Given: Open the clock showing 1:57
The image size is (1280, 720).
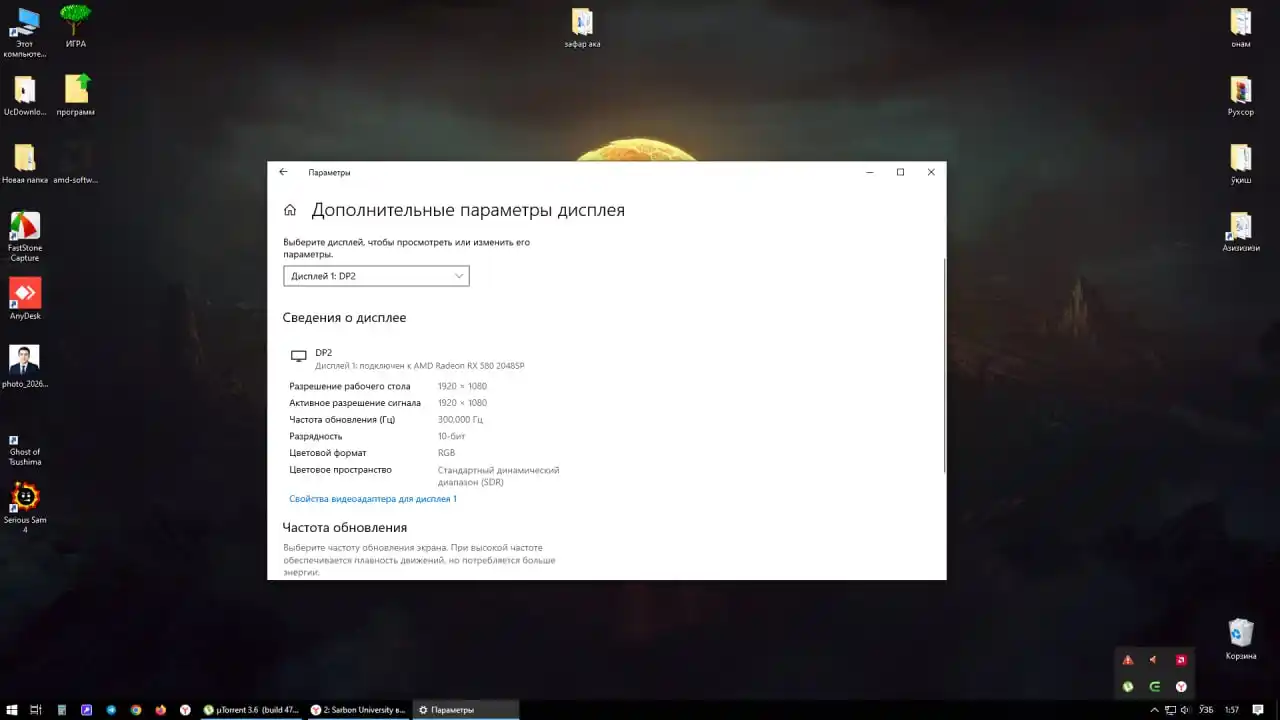Looking at the screenshot, I should tap(1232, 710).
